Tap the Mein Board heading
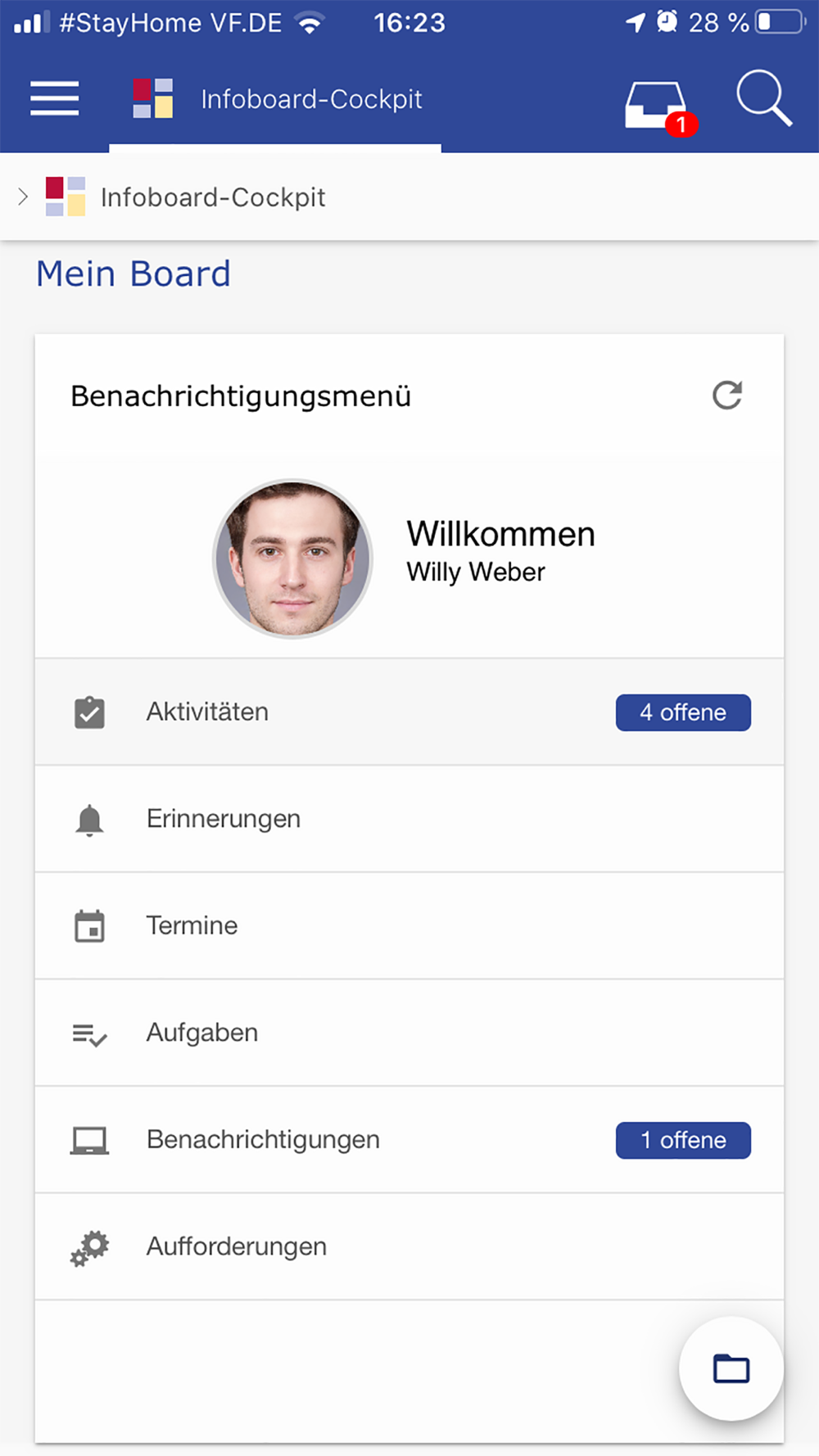819x1456 pixels. pos(133,274)
